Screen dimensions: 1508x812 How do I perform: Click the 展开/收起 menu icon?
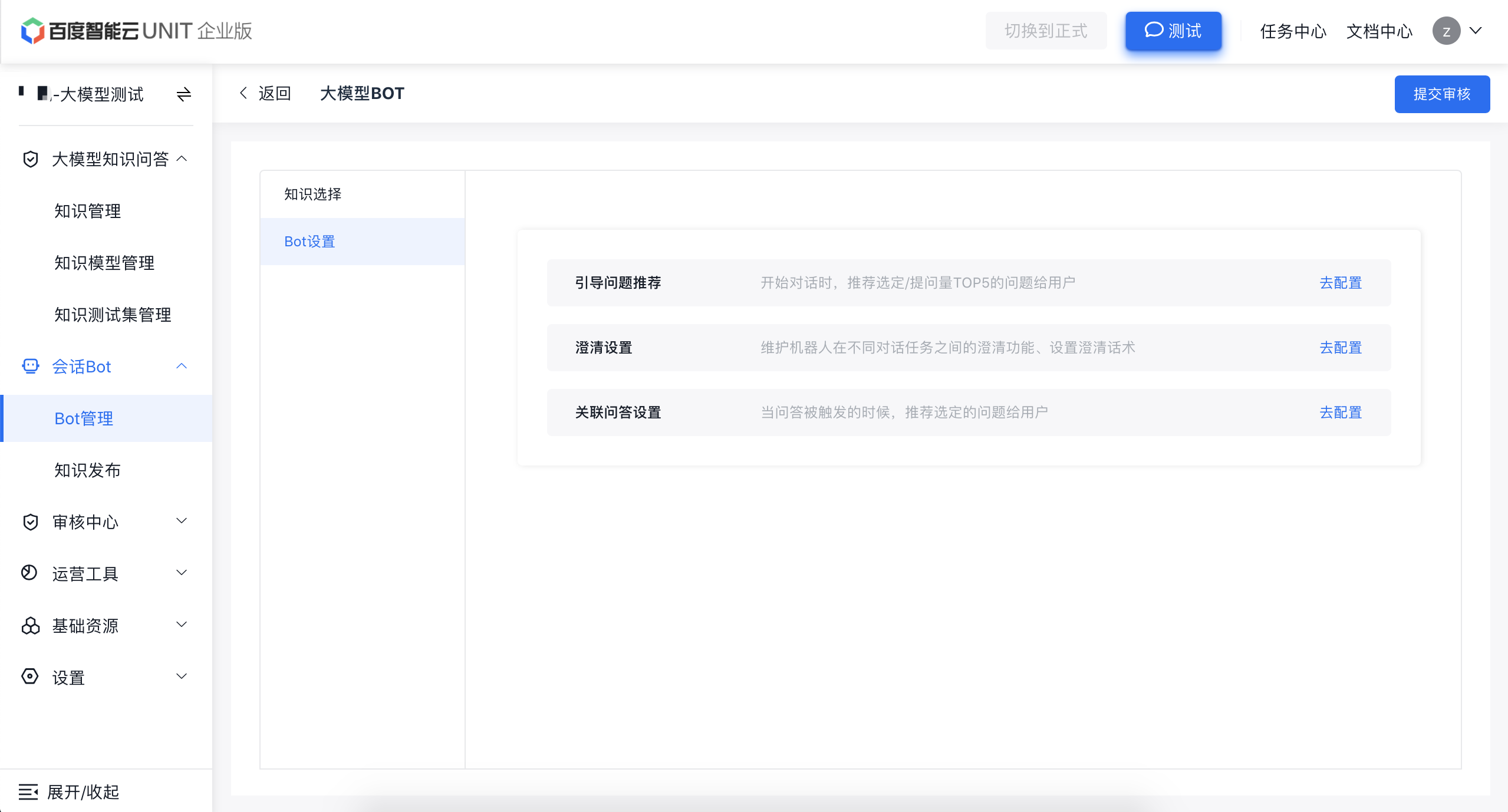(x=28, y=792)
